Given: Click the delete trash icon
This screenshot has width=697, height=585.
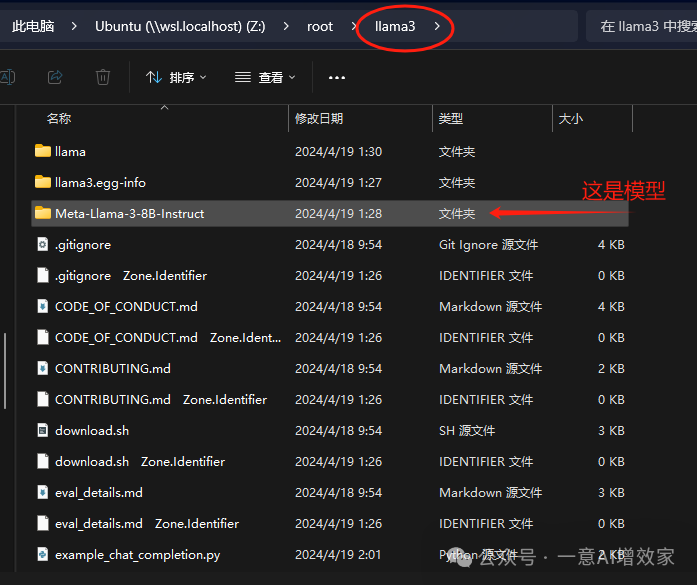Looking at the screenshot, I should [x=103, y=77].
